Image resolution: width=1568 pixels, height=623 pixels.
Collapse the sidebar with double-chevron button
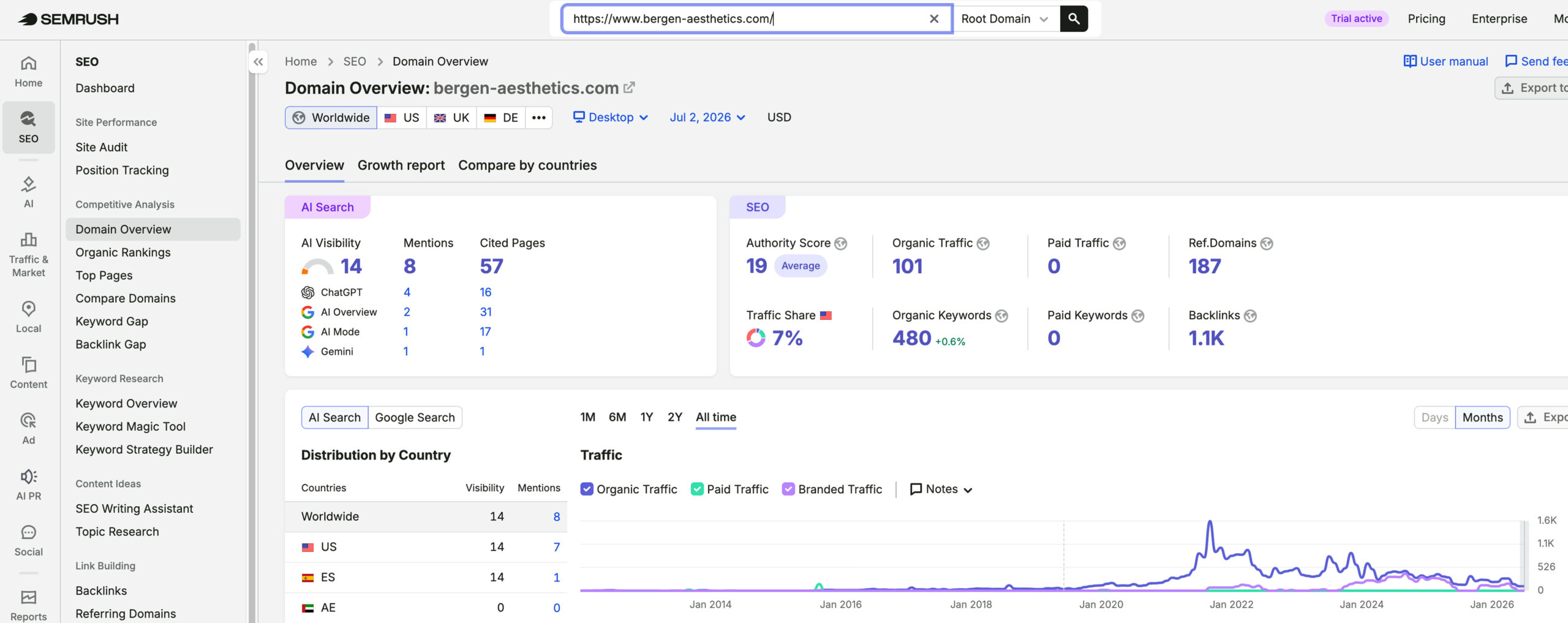pos(258,62)
